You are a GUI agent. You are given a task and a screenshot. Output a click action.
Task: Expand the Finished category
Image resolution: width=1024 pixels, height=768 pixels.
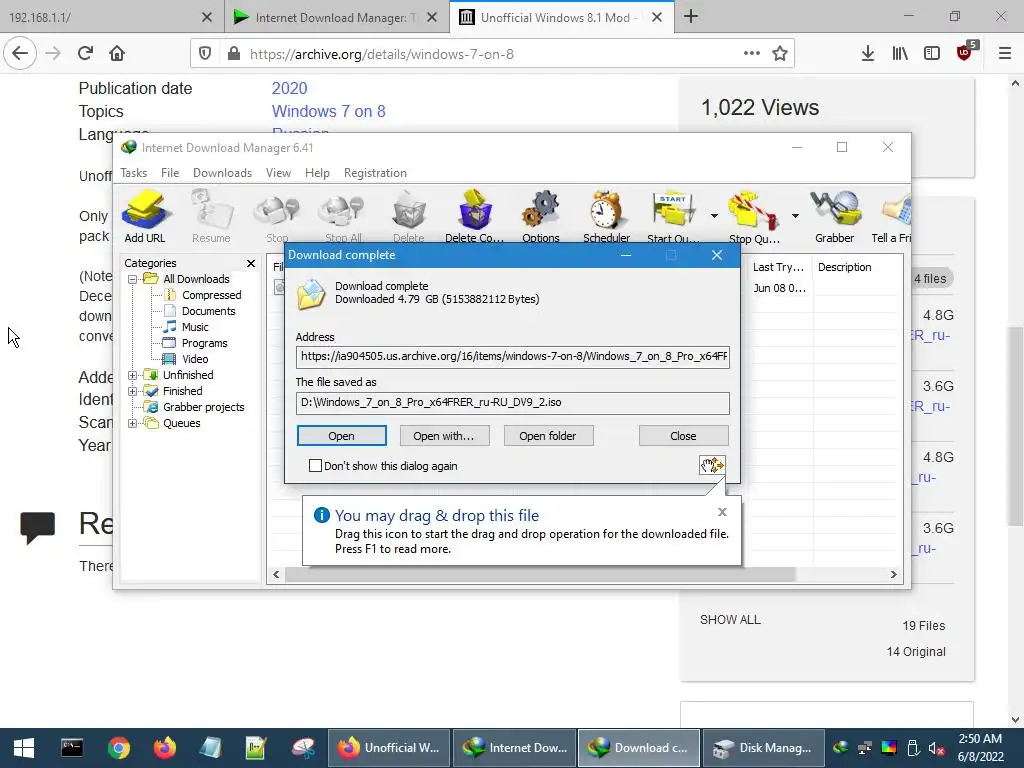pos(133,391)
